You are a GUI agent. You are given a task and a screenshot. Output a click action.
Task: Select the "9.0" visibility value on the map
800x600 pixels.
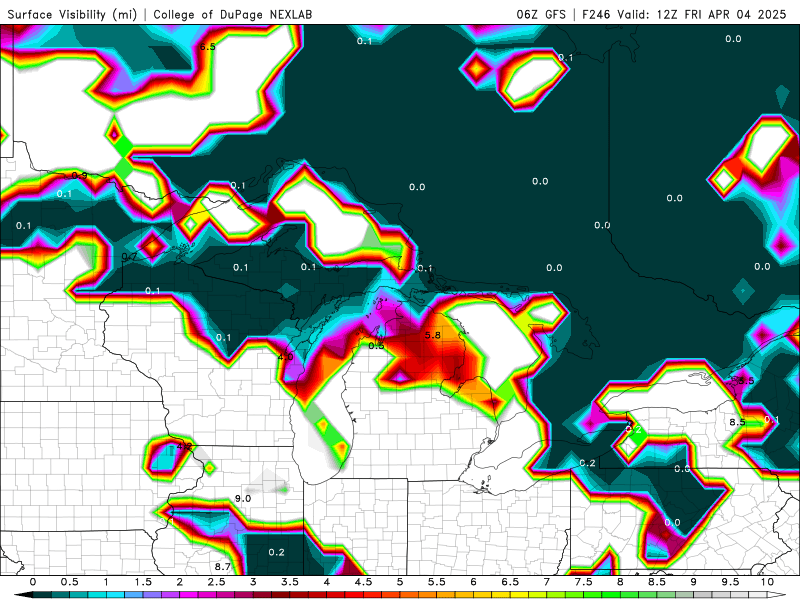(x=243, y=498)
